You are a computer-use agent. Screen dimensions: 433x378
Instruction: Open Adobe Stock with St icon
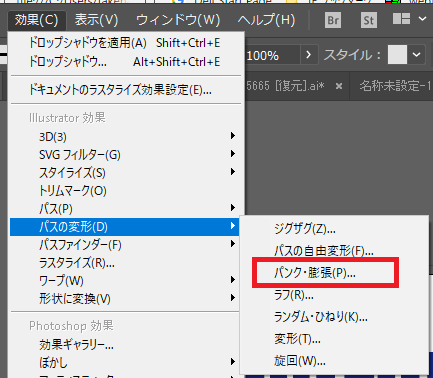coord(368,21)
